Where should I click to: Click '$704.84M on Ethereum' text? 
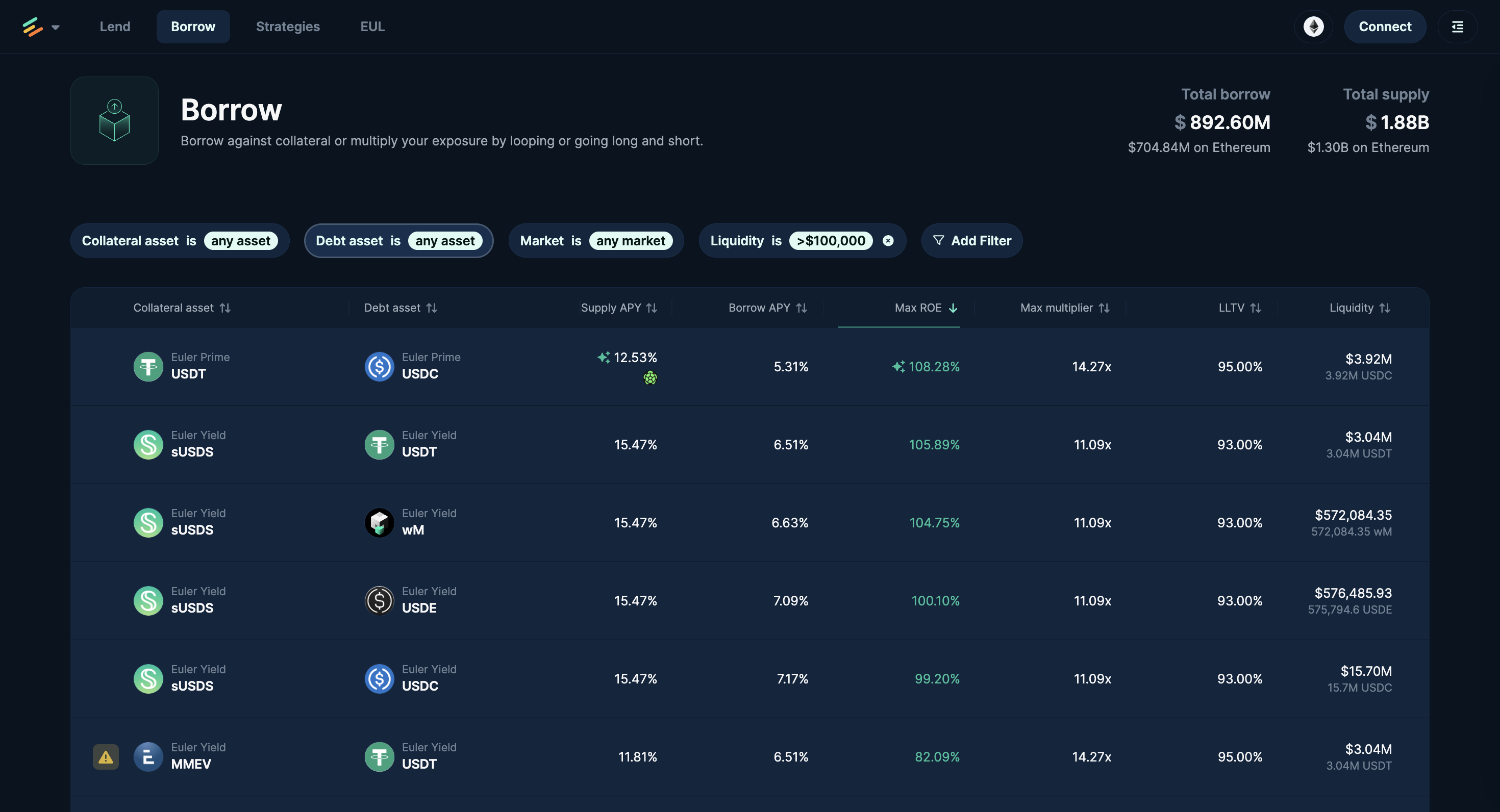(1198, 147)
